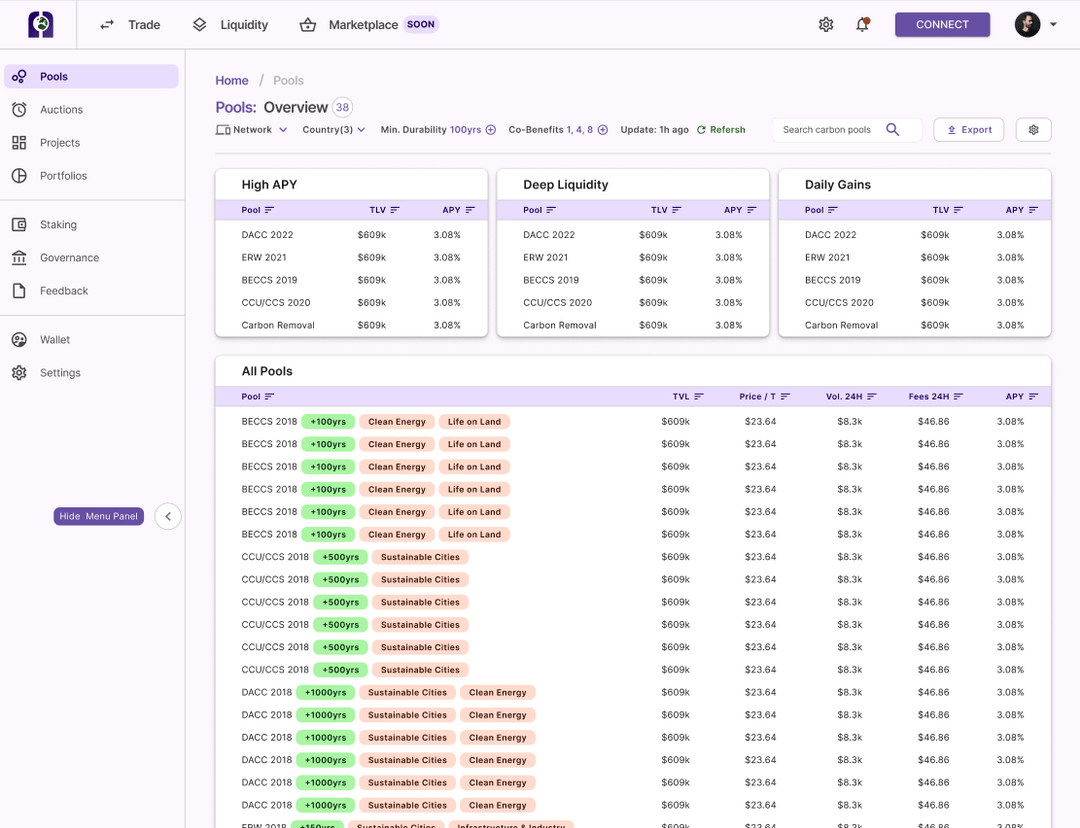The width and height of the screenshot is (1080, 828).
Task: Sort Daily Gains table by Pool
Action: (x=821, y=210)
